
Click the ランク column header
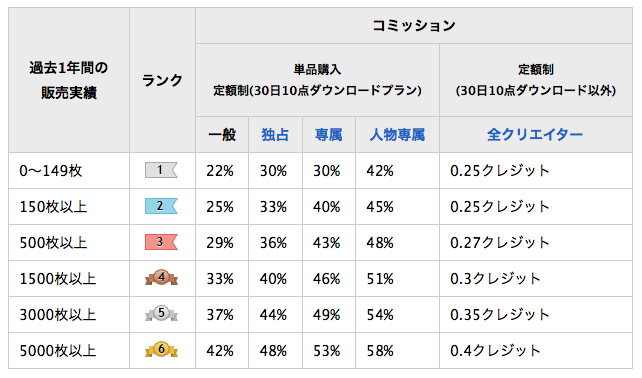pyautogui.click(x=162, y=80)
